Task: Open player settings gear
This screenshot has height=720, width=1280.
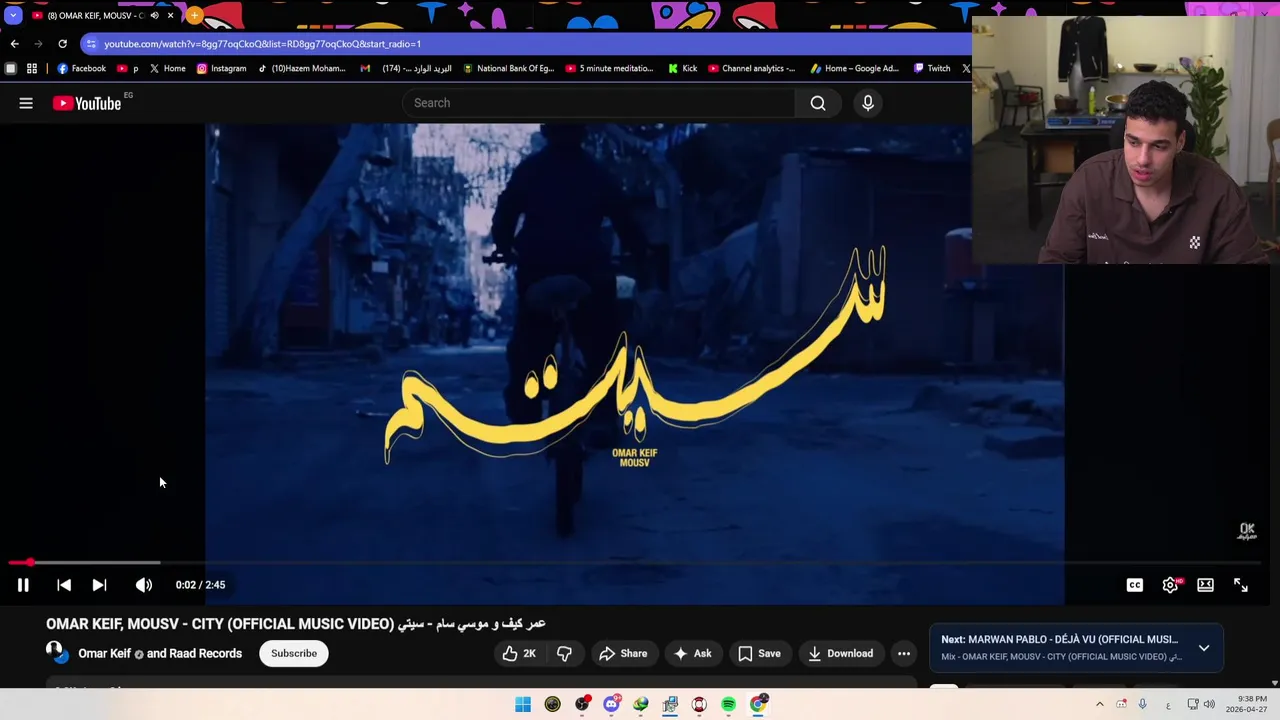Action: pyautogui.click(x=1170, y=585)
